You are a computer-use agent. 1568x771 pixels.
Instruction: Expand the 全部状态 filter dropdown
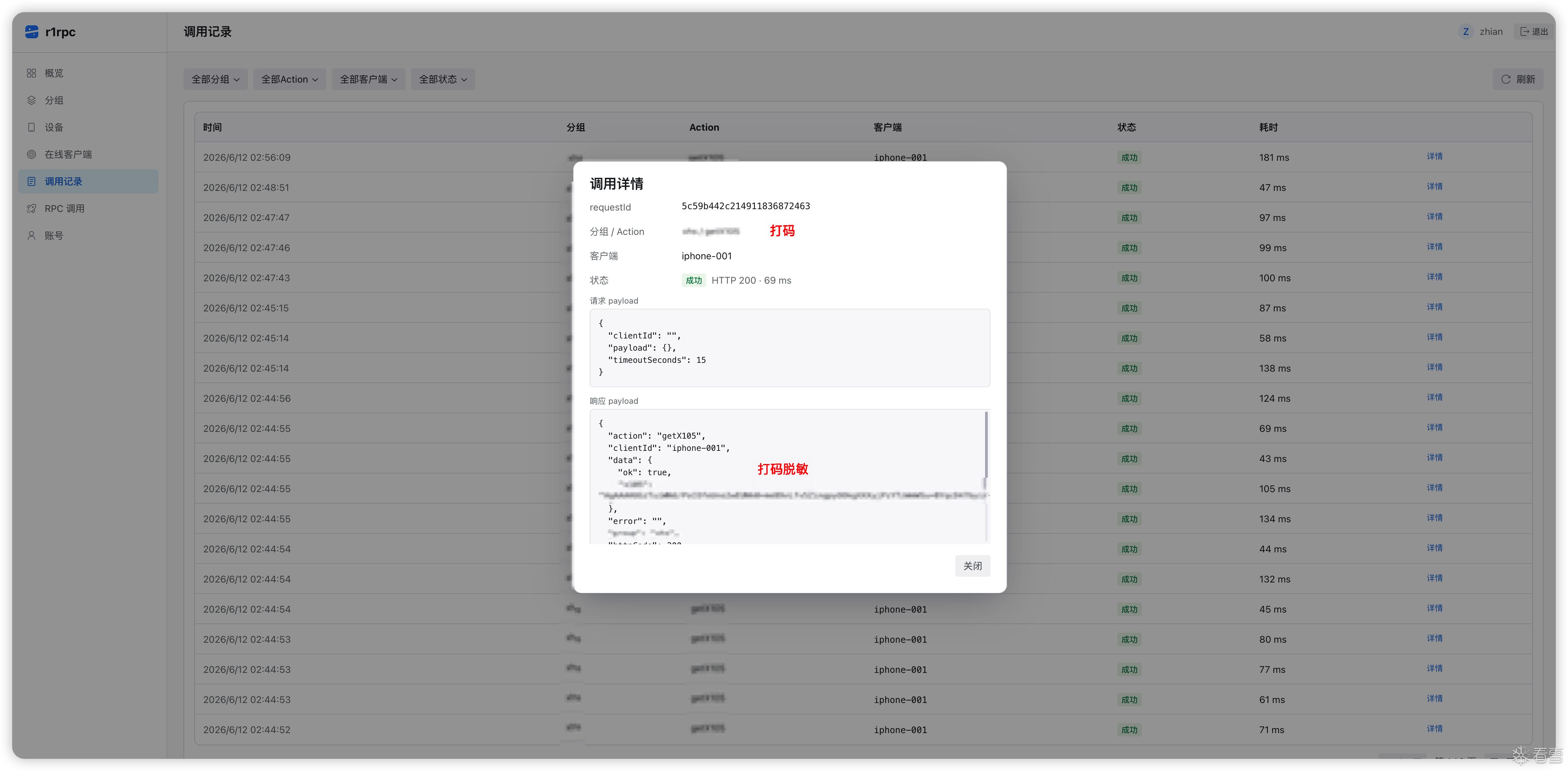(443, 79)
